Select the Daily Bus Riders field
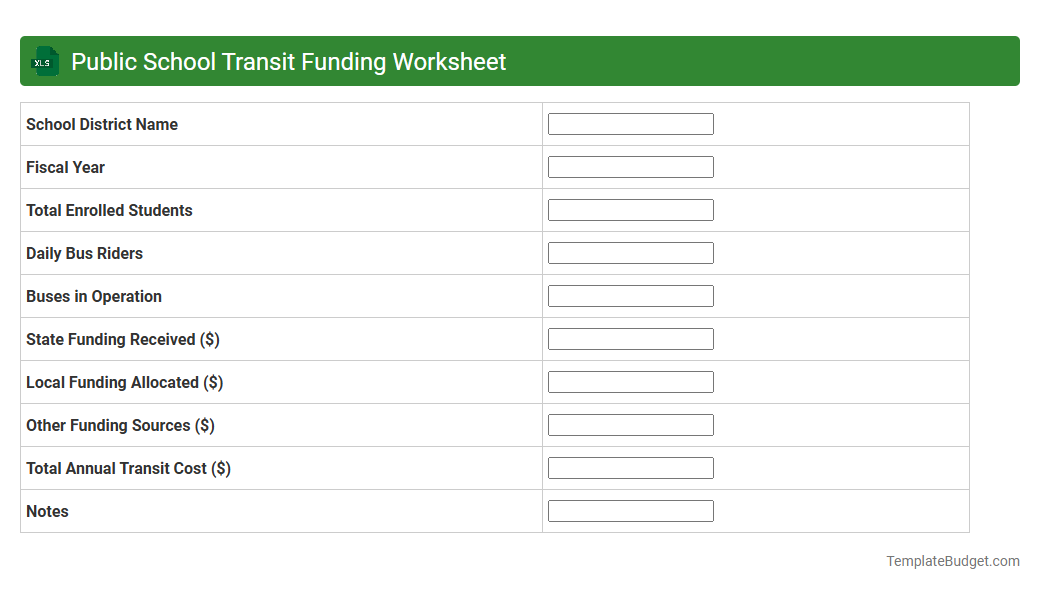Image resolution: width=1040 pixels, height=590 pixels. [x=630, y=252]
